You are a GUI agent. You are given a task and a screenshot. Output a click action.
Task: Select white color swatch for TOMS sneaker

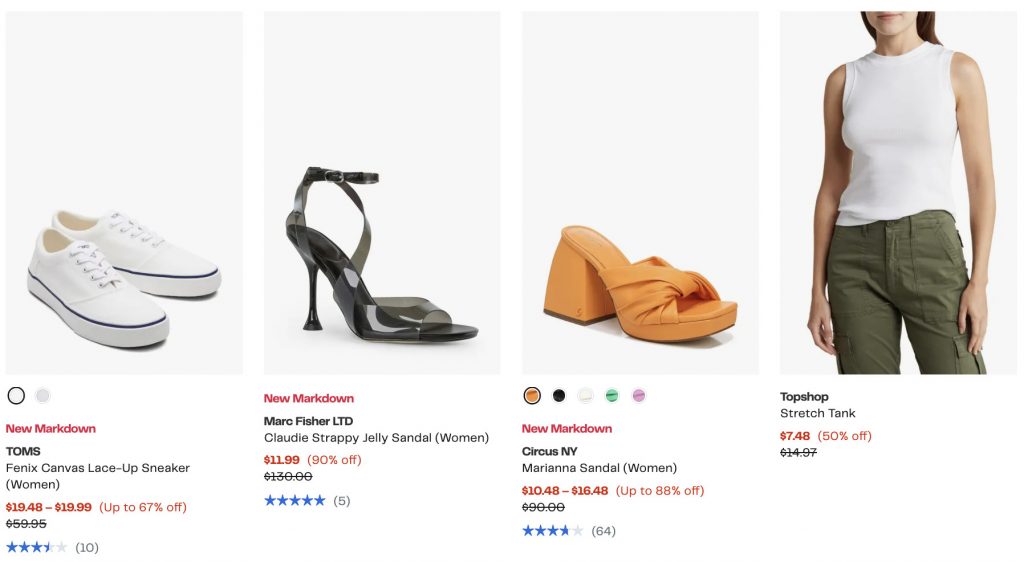coord(16,395)
